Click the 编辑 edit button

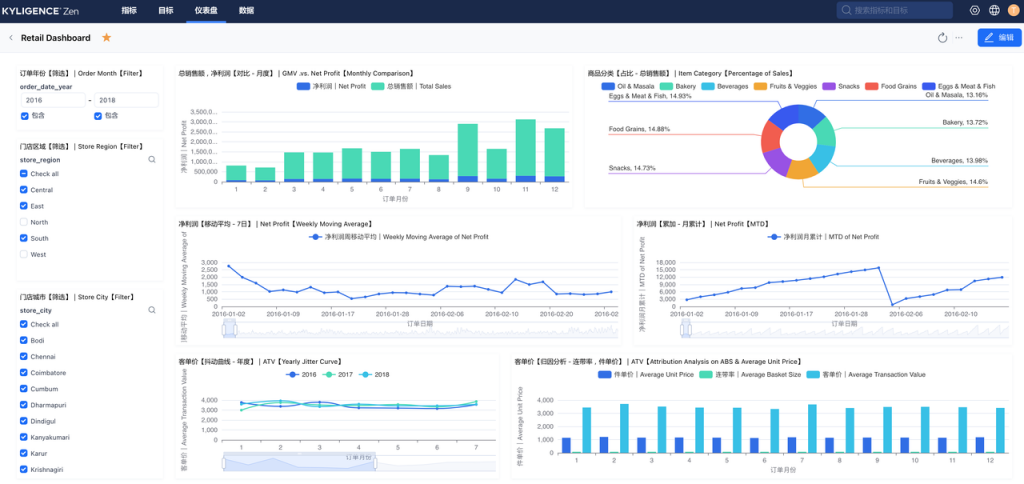click(x=999, y=38)
